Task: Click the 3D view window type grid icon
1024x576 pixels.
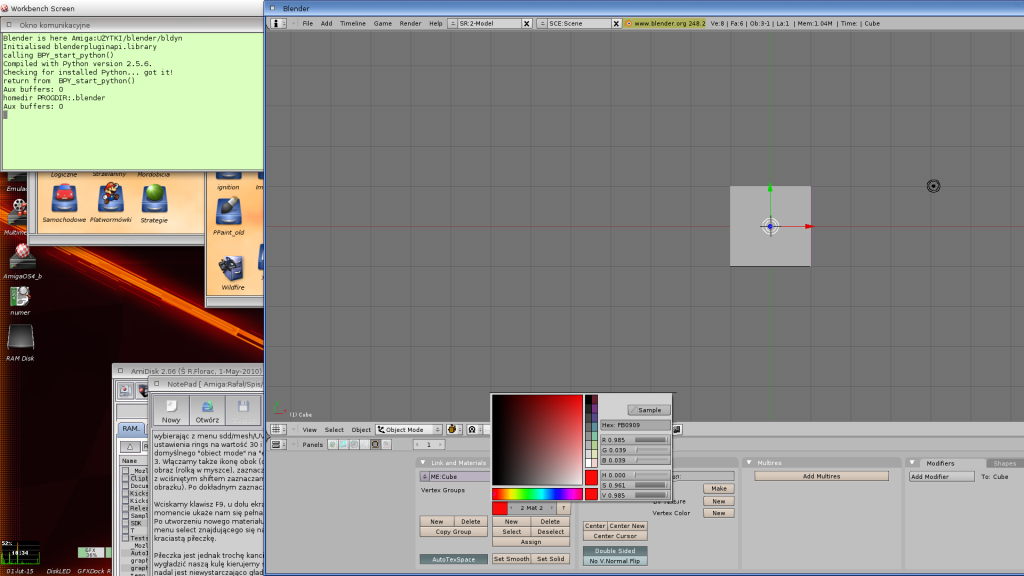Action: (276, 430)
